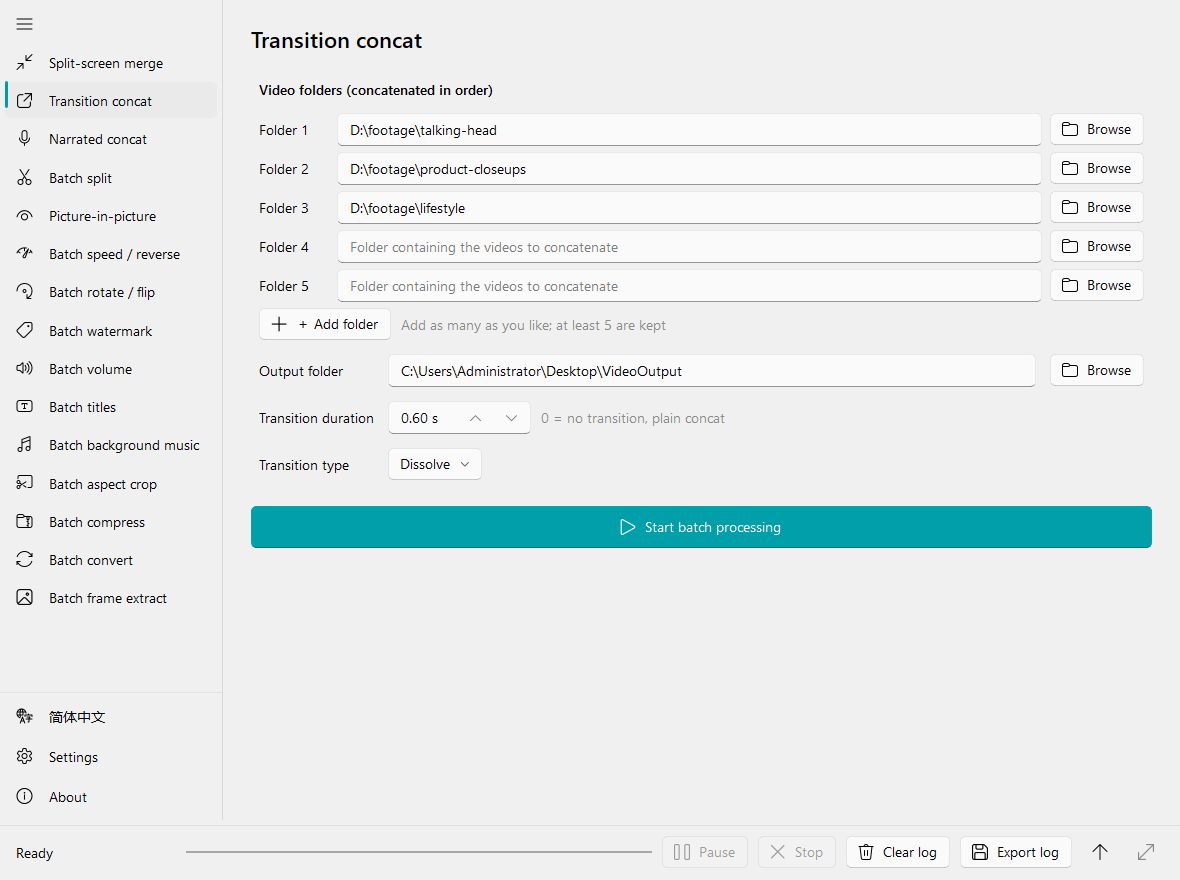Open Narrated concat page
This screenshot has height=880, width=1180.
[x=111, y=139]
